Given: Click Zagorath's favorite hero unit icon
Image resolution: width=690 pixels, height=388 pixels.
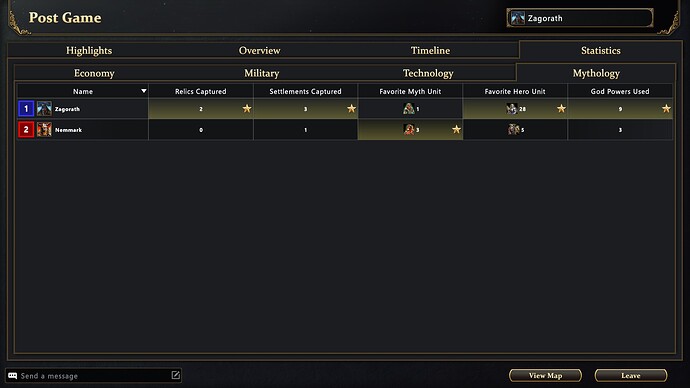Looking at the screenshot, I should pos(512,108).
